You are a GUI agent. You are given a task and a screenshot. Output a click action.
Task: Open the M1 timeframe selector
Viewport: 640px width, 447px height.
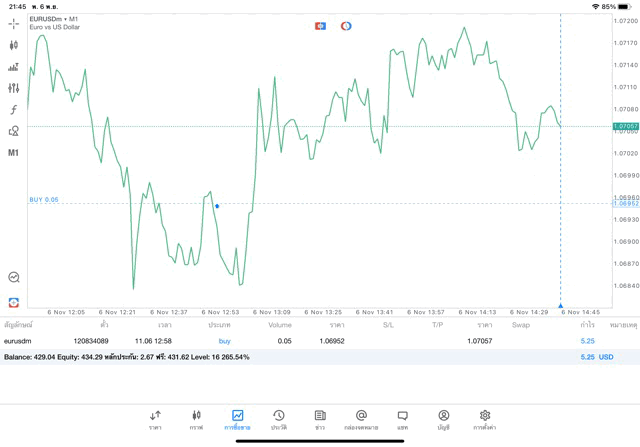(13, 153)
